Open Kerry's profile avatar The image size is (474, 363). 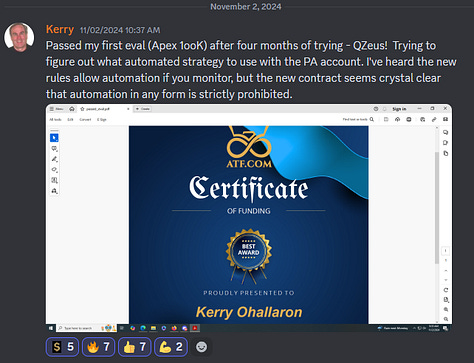click(19, 37)
